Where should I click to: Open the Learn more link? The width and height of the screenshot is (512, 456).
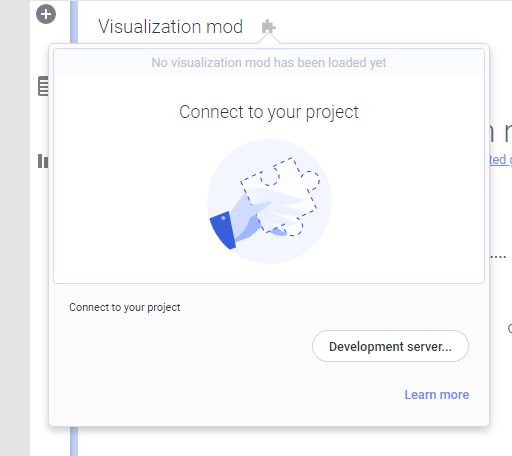[x=437, y=395]
